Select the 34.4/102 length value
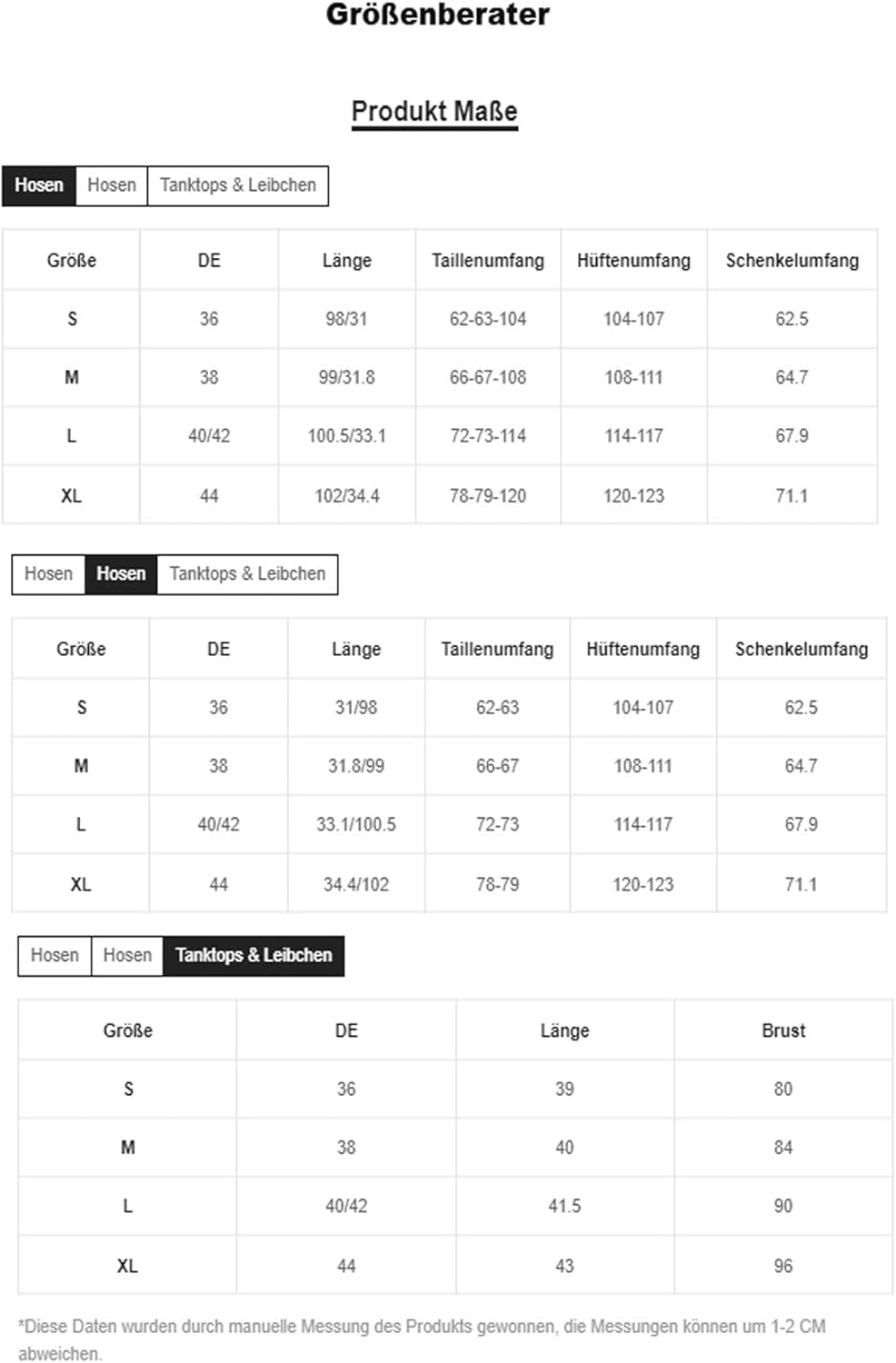 tap(356, 885)
